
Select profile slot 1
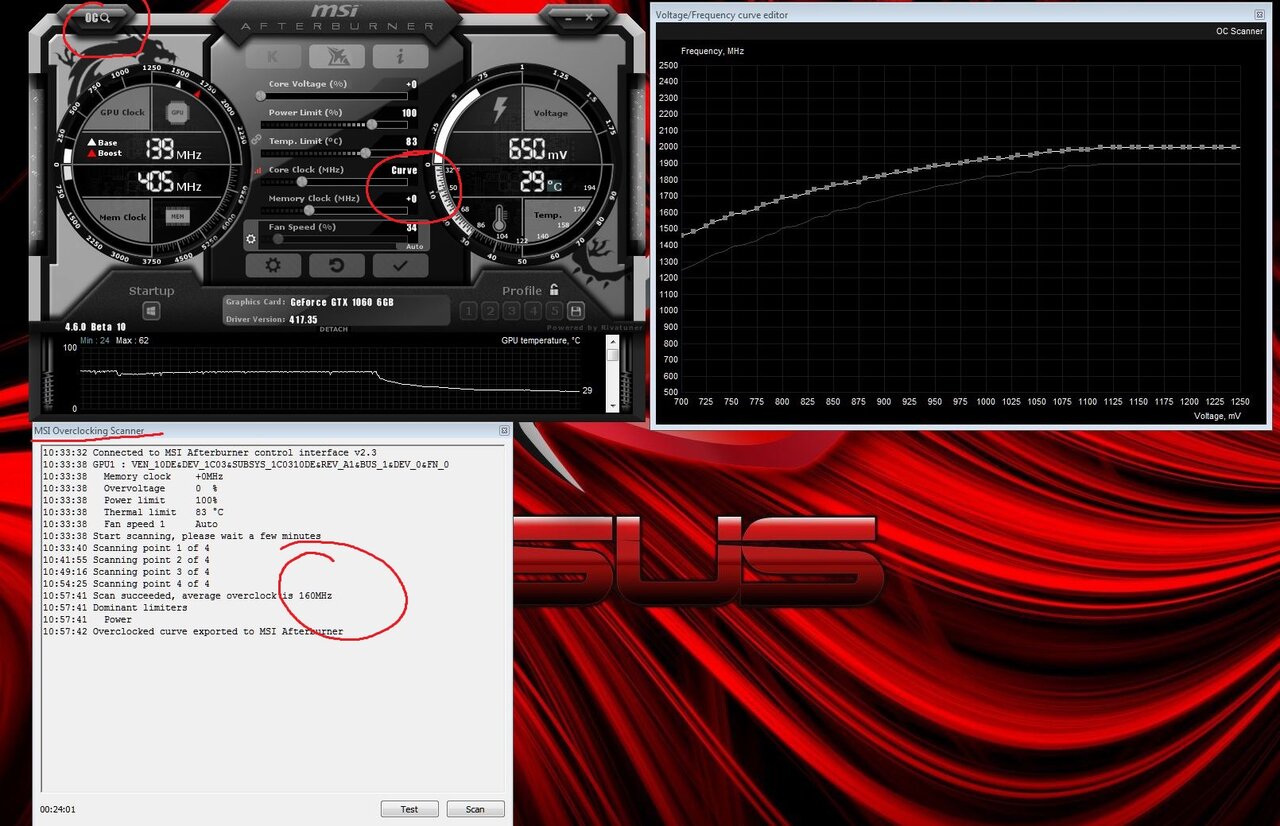click(x=468, y=311)
